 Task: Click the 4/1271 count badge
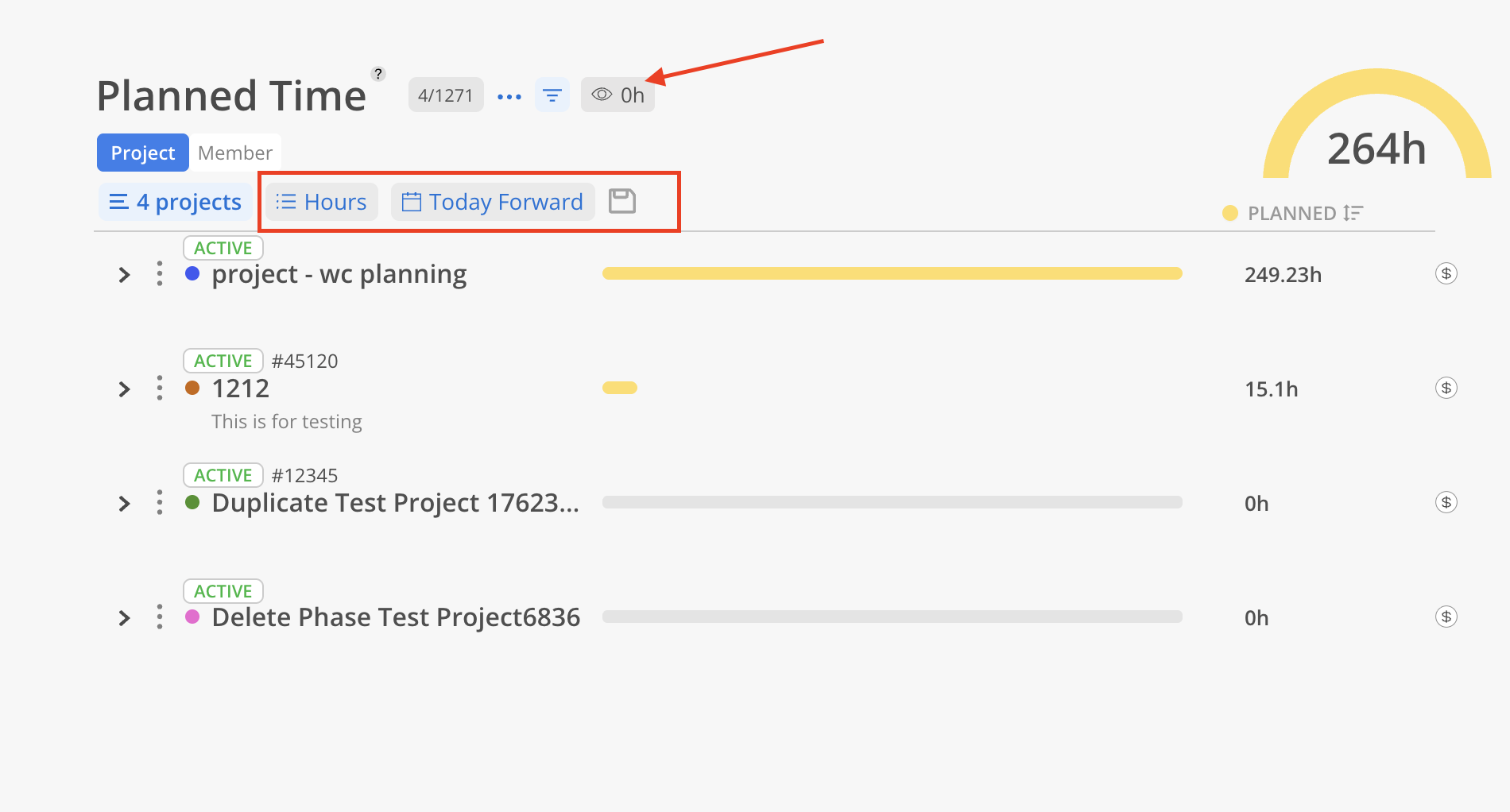pos(445,95)
